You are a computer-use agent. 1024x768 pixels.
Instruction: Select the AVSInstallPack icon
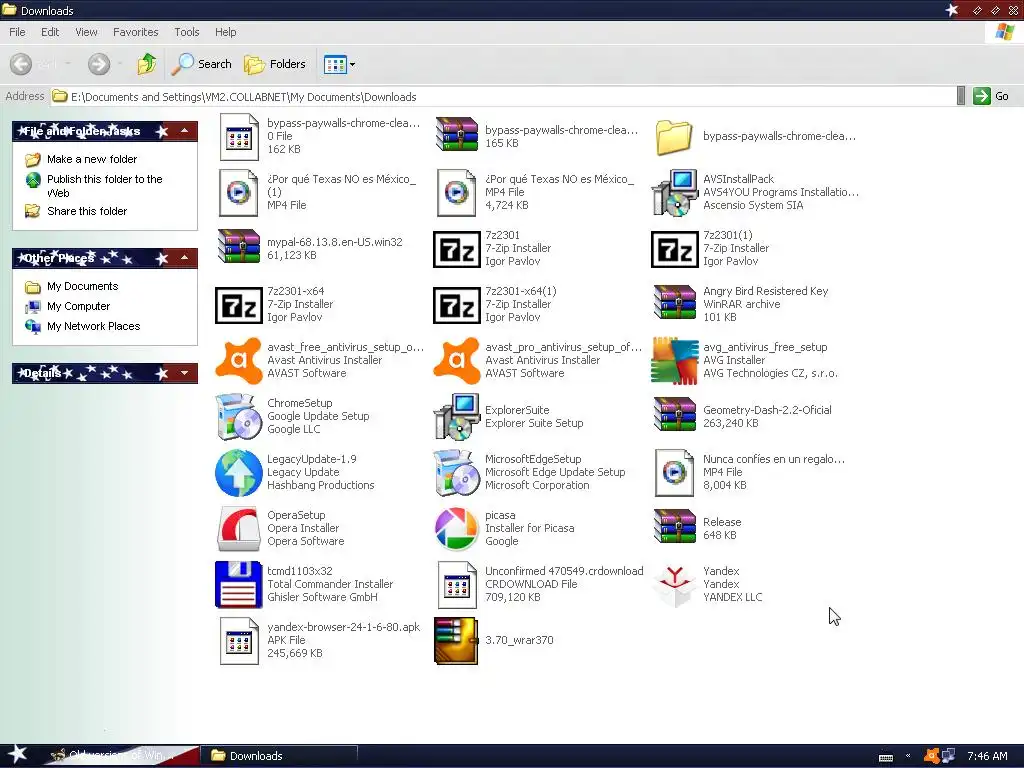(x=675, y=193)
